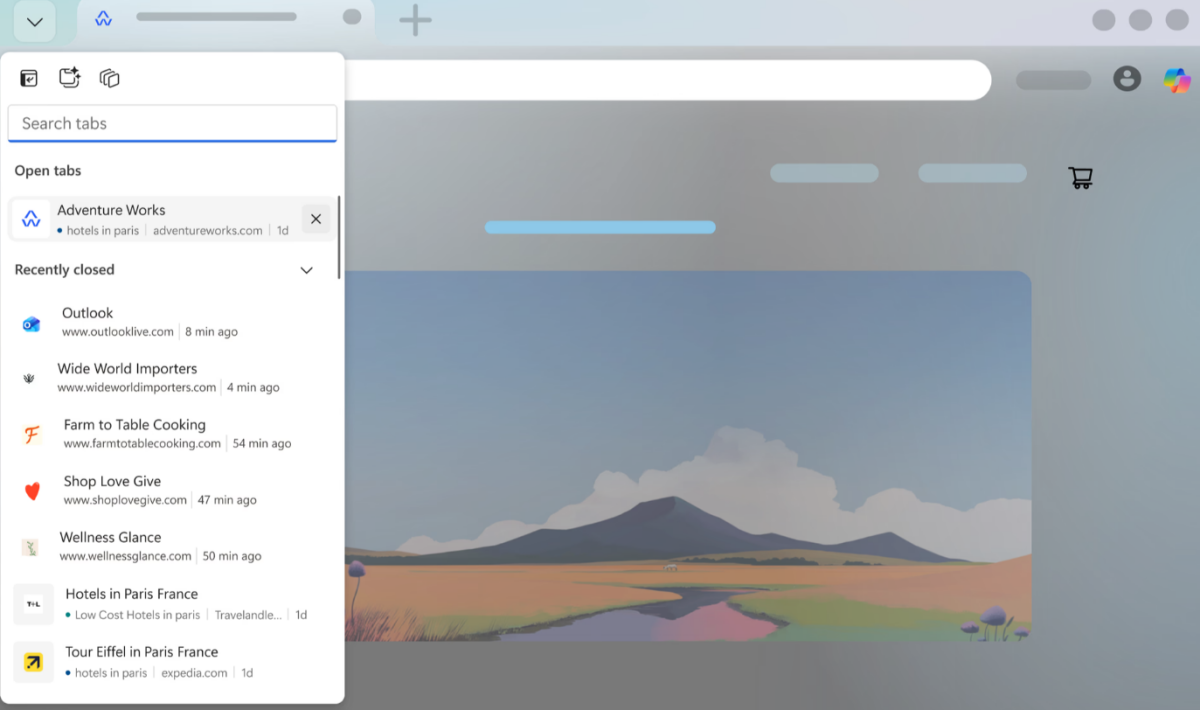Switch to the Adventure Works open tab

(x=150, y=219)
